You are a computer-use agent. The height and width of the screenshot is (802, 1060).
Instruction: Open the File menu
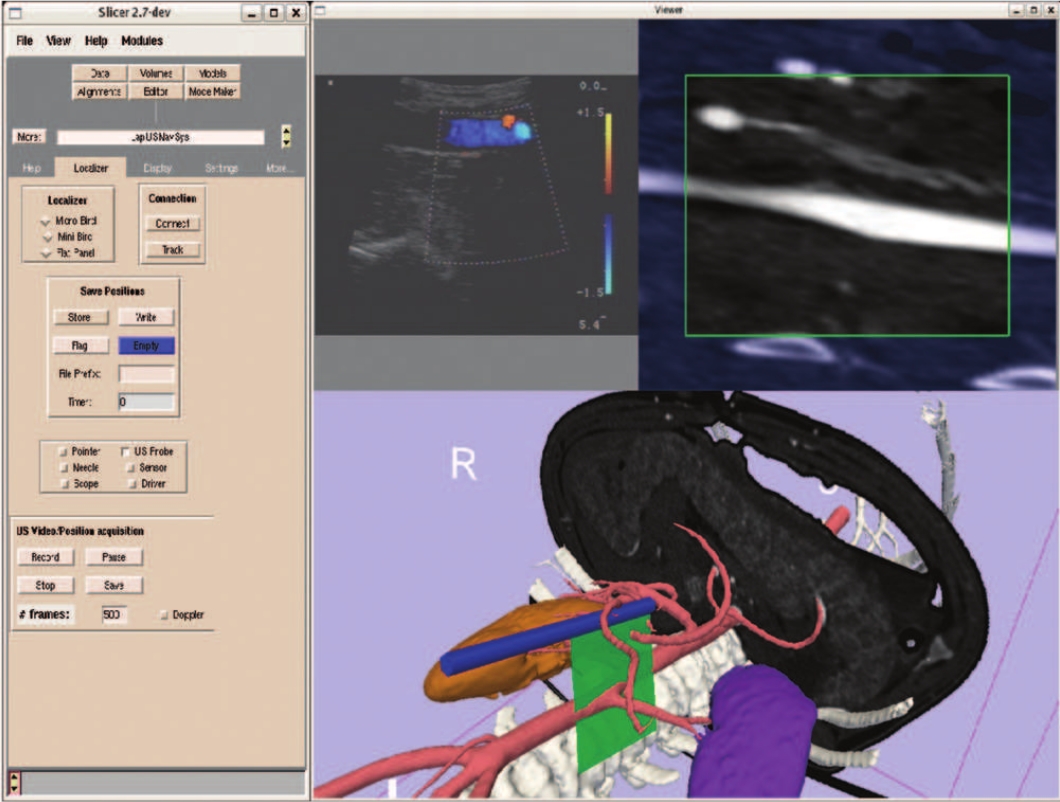point(25,41)
